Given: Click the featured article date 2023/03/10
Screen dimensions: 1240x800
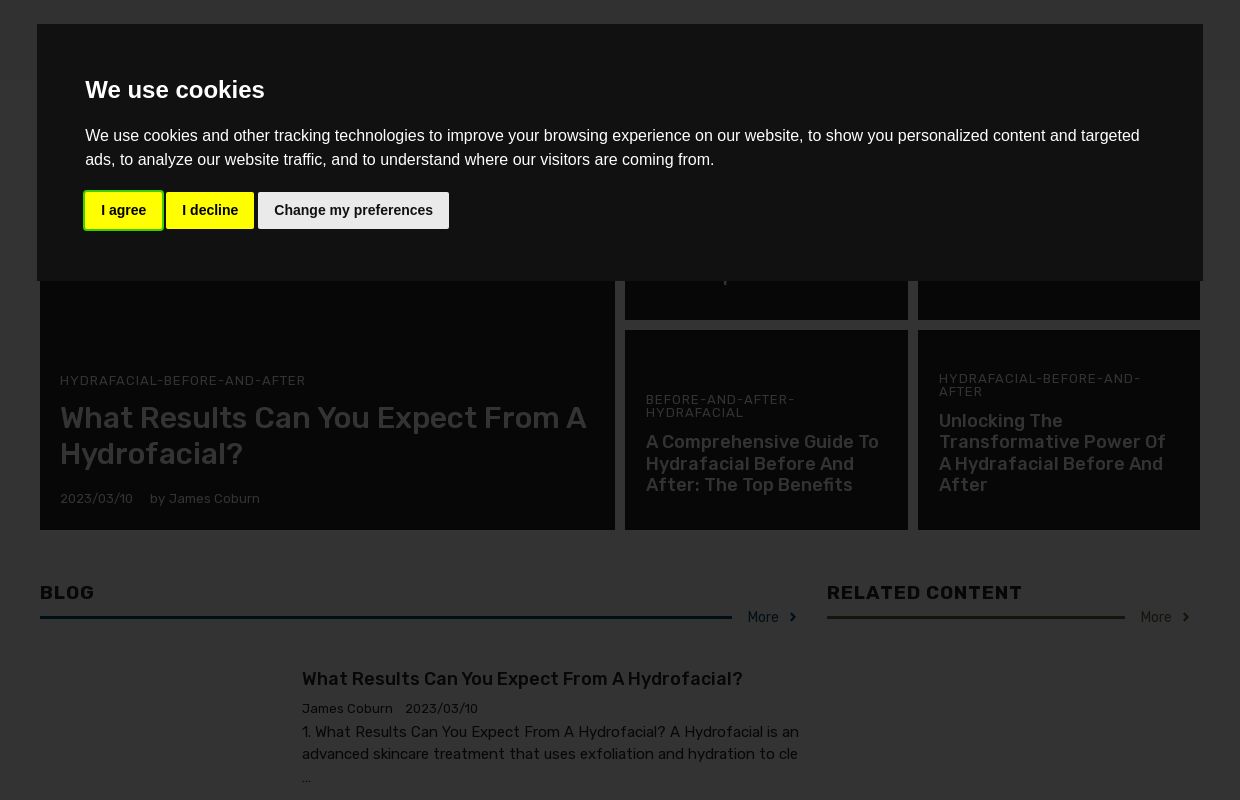Looking at the screenshot, I should pos(96,499).
